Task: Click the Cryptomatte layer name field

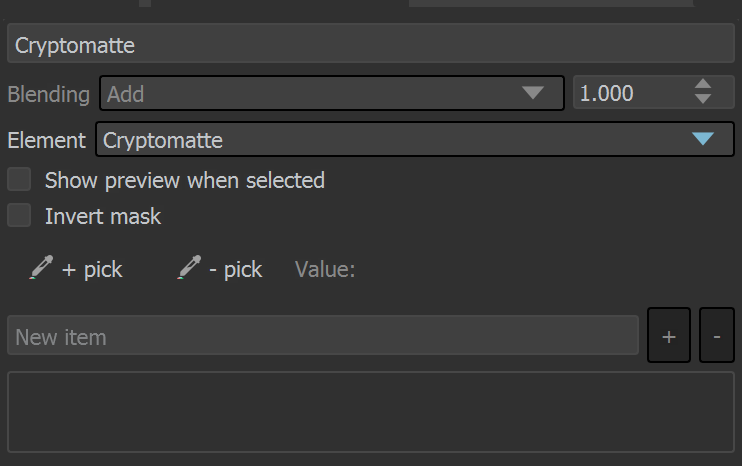Action: 371,44
